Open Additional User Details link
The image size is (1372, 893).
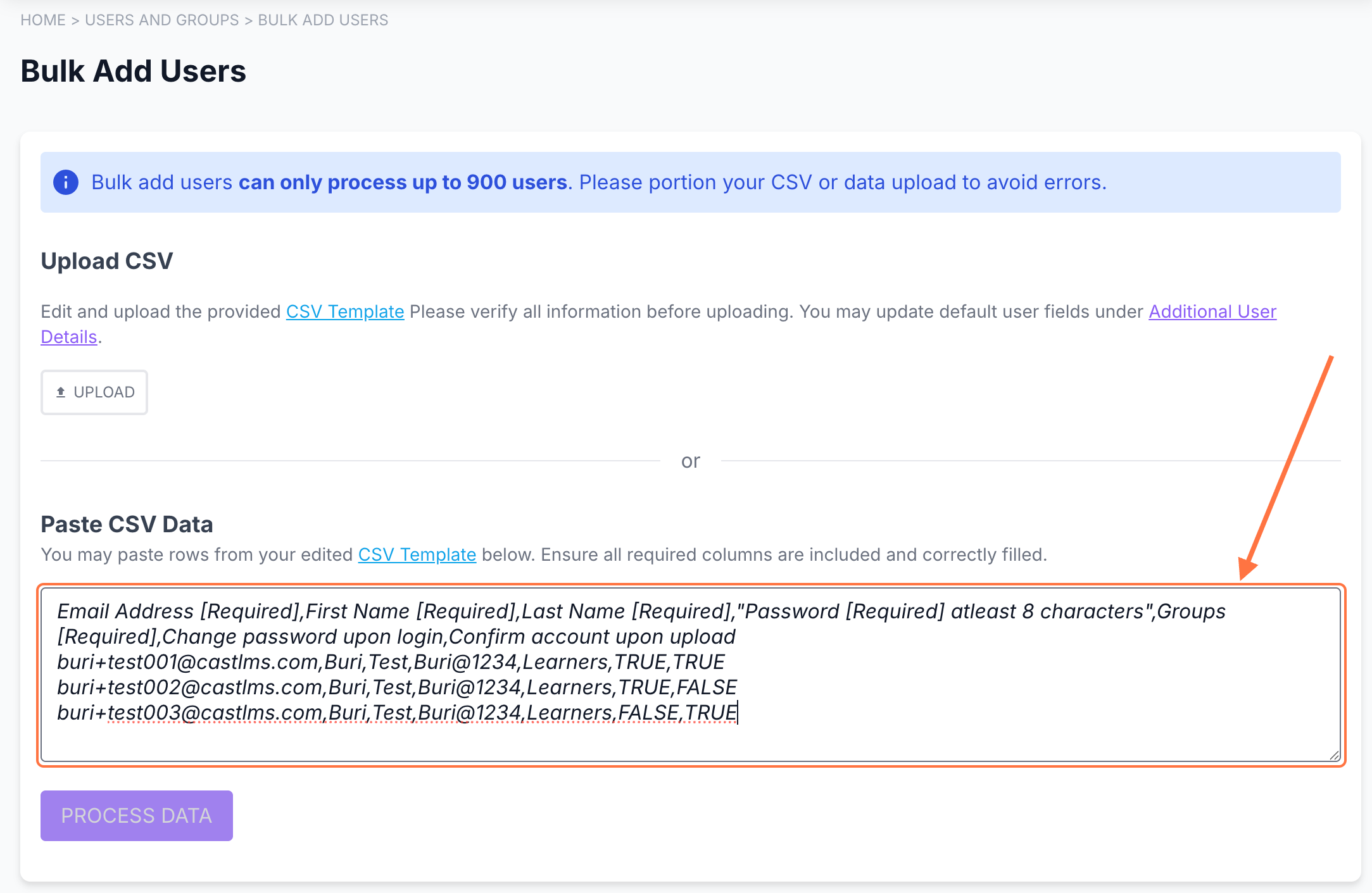(x=1212, y=312)
